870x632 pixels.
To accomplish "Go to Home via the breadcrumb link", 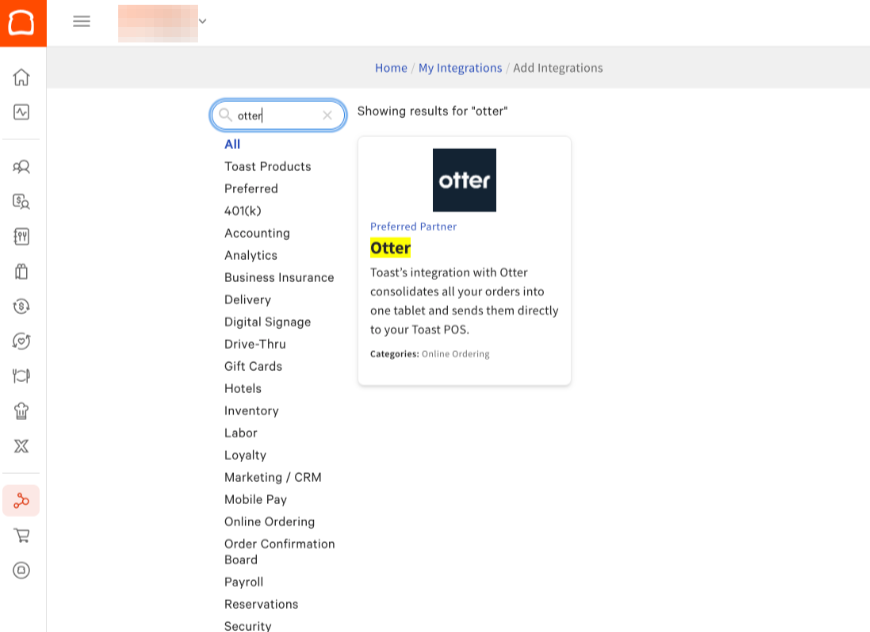I will coord(391,67).
